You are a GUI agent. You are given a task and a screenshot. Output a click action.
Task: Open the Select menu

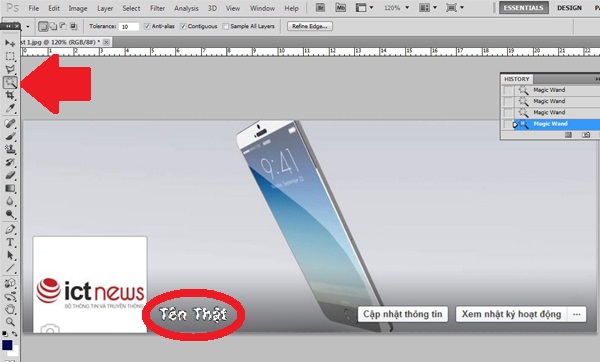[131, 8]
